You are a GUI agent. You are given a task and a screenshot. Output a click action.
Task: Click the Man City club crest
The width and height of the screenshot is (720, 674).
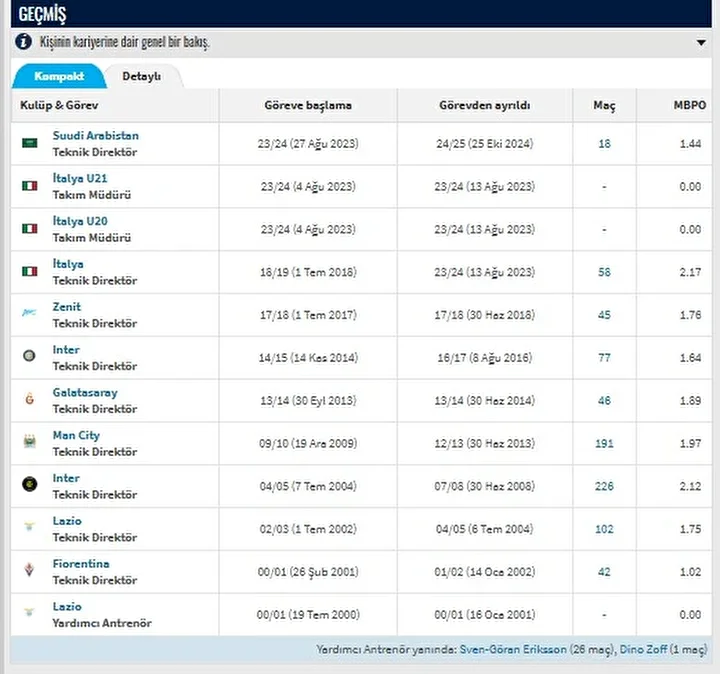click(29, 442)
